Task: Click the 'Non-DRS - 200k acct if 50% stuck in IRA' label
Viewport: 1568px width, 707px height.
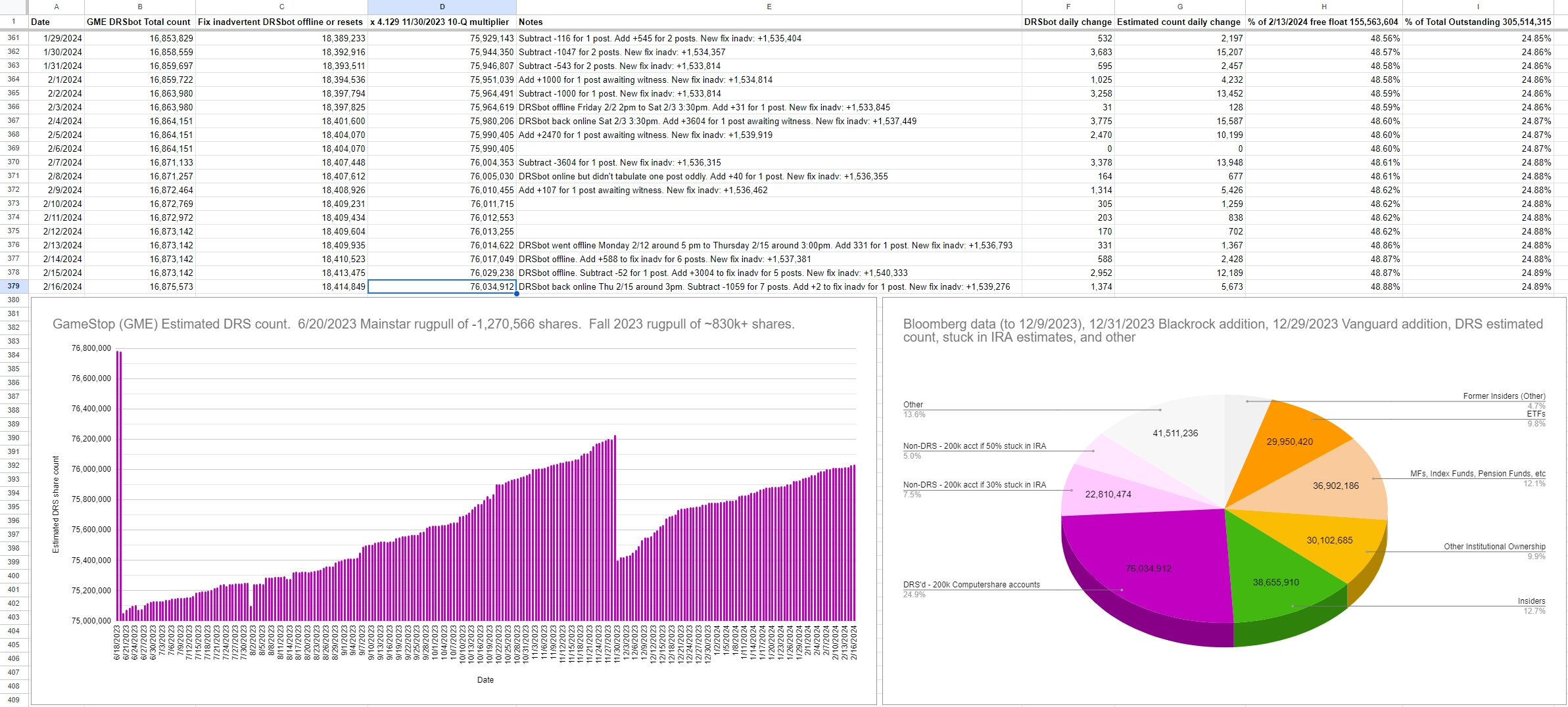Action: coord(974,446)
